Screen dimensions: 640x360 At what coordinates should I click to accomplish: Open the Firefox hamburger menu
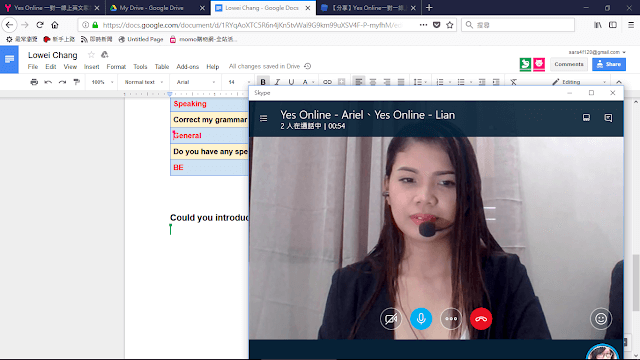tap(631, 25)
